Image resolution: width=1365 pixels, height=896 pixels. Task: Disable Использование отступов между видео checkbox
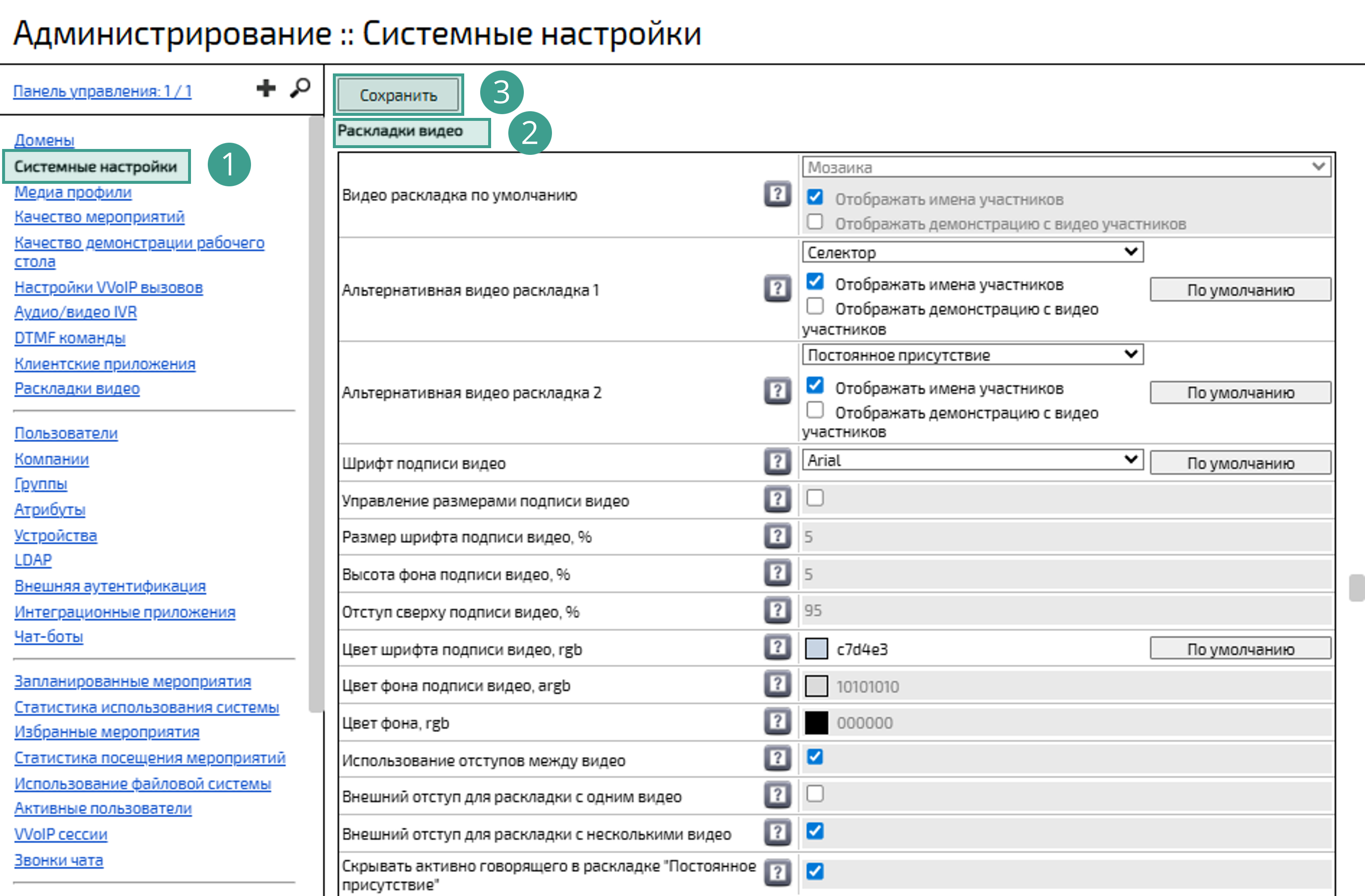pyautogui.click(x=814, y=757)
